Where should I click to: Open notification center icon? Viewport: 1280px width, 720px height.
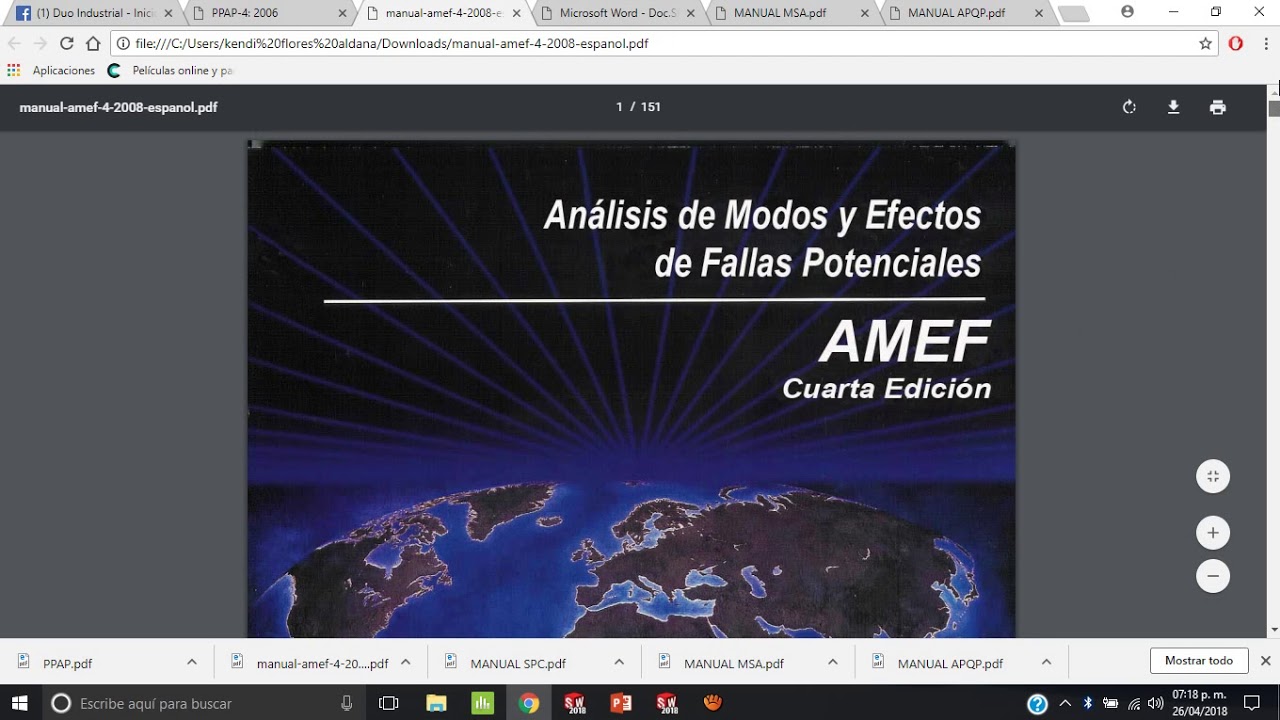(1251, 703)
